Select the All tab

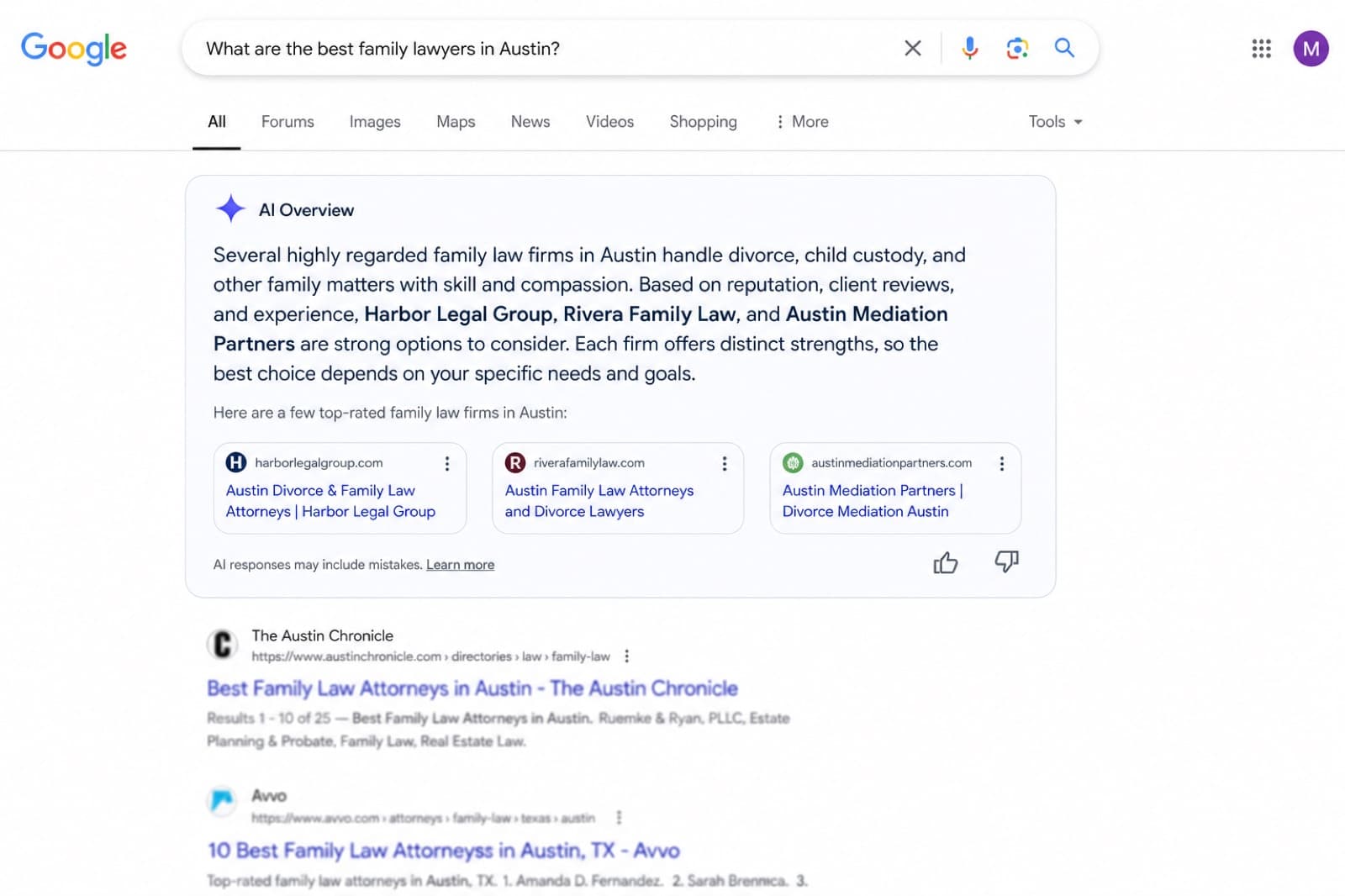coord(217,122)
